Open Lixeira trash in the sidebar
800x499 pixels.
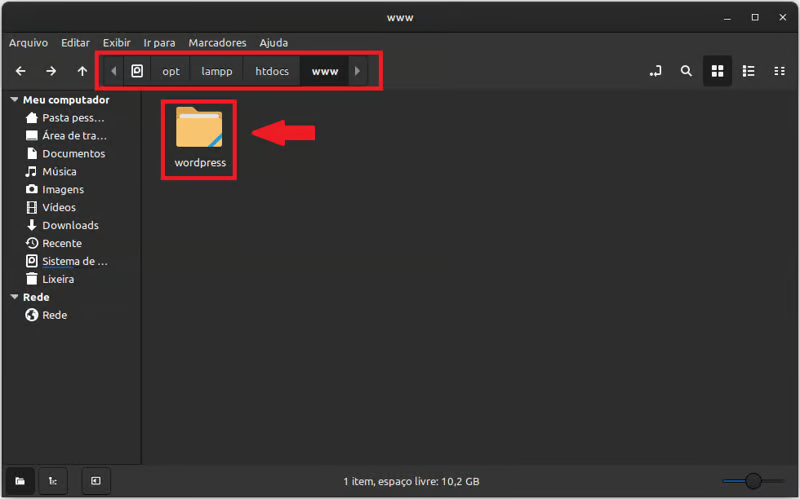click(50, 279)
